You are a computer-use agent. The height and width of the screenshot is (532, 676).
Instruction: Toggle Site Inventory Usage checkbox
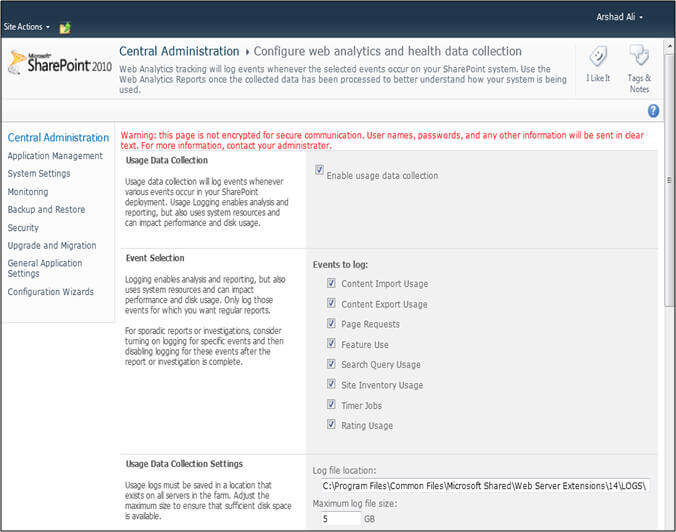(x=331, y=384)
